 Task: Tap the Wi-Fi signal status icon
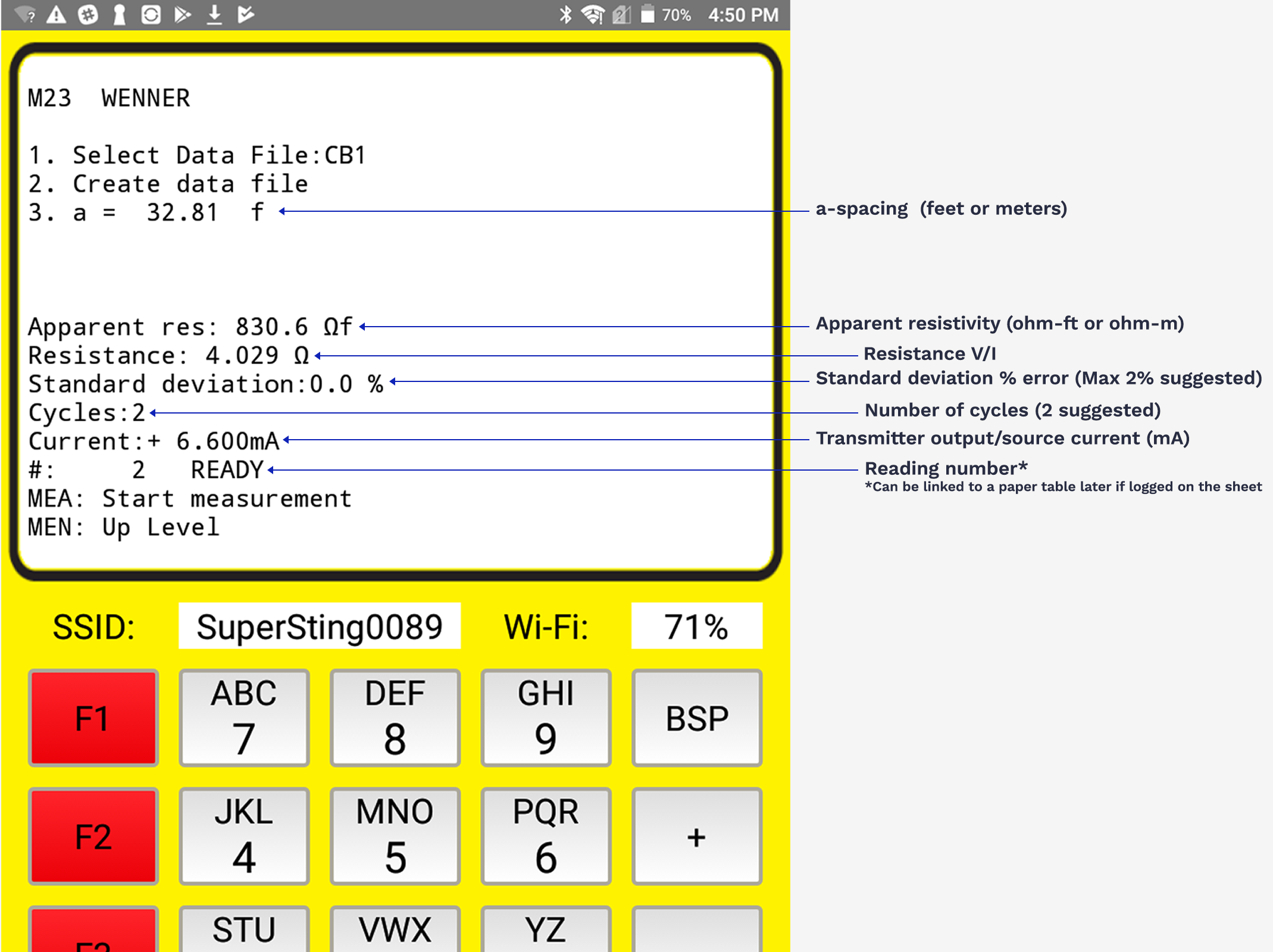point(593,14)
